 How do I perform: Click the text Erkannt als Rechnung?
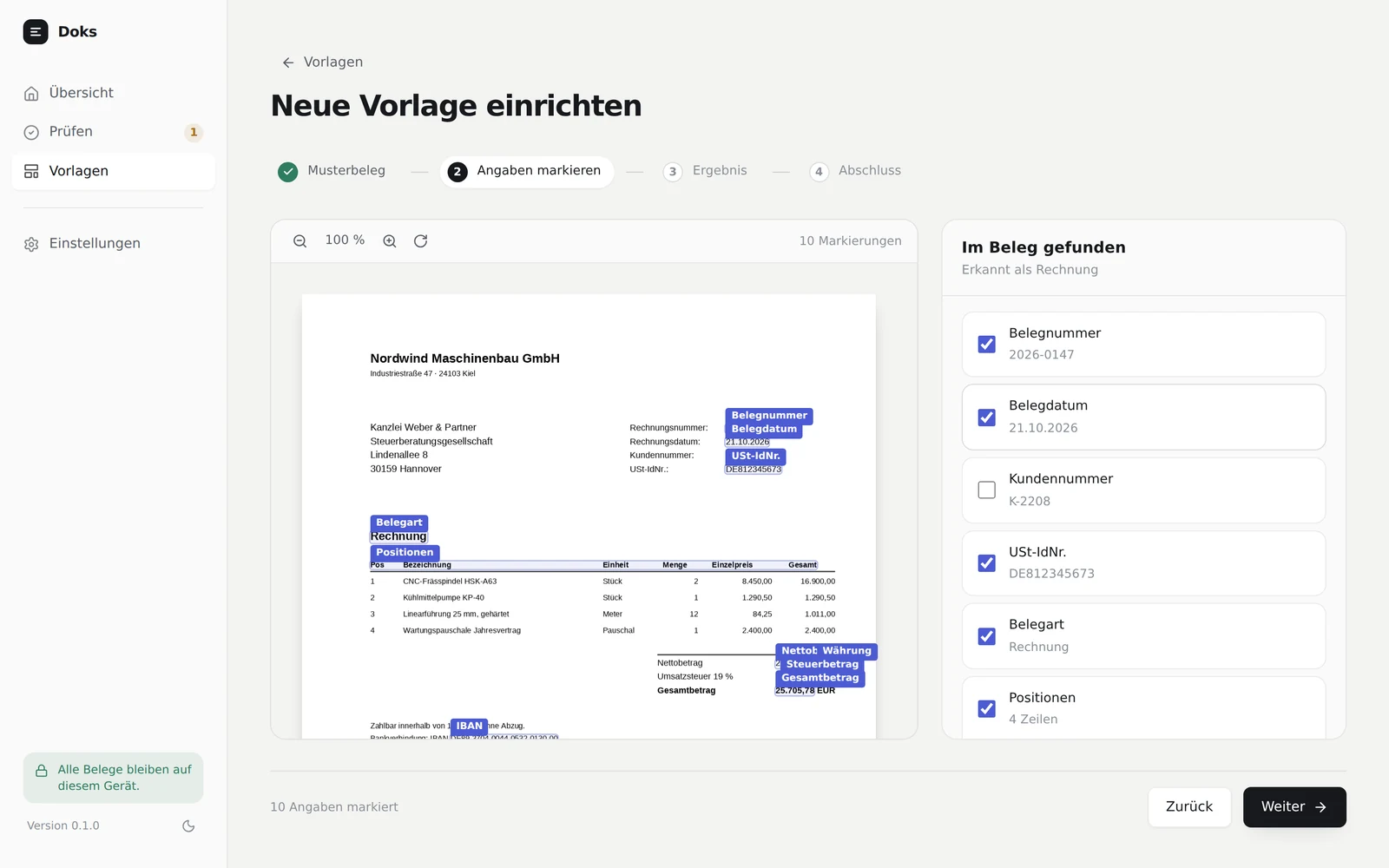pyautogui.click(x=1030, y=270)
